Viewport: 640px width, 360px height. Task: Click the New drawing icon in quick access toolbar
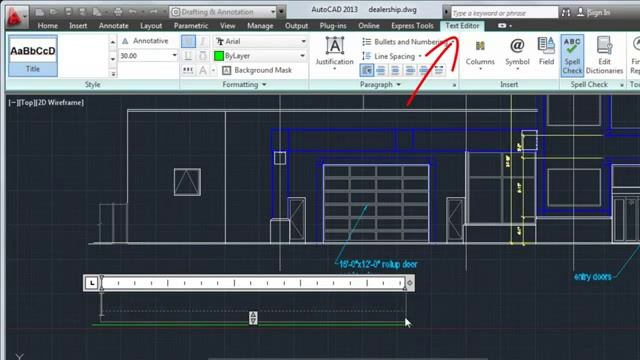(40, 12)
